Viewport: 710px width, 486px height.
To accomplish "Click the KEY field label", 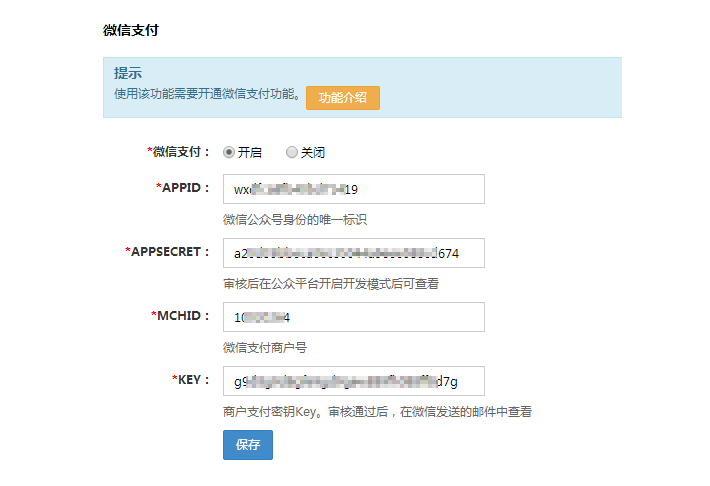I will pyautogui.click(x=190, y=380).
